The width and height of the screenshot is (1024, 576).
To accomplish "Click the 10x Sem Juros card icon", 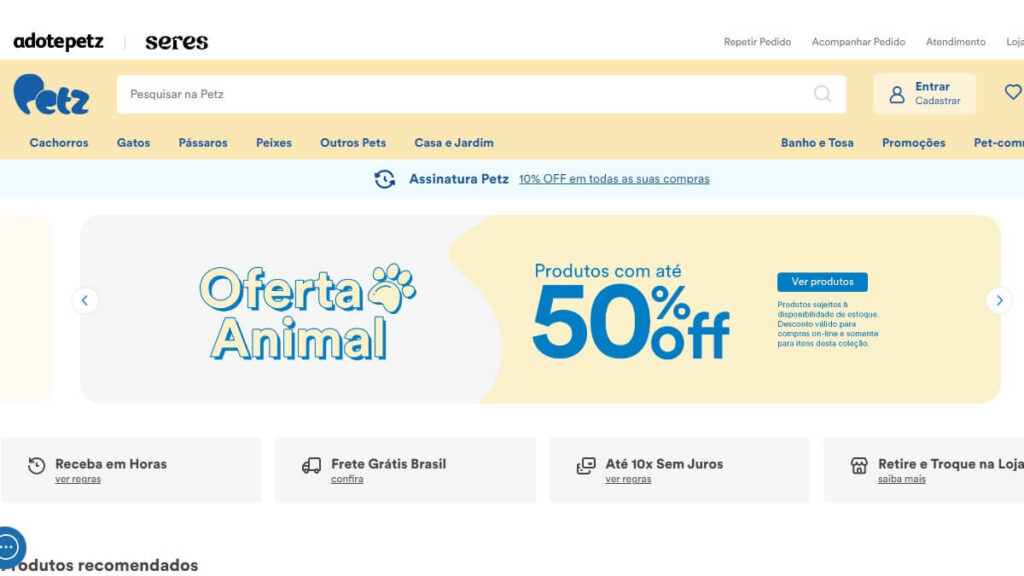I will click(x=586, y=466).
